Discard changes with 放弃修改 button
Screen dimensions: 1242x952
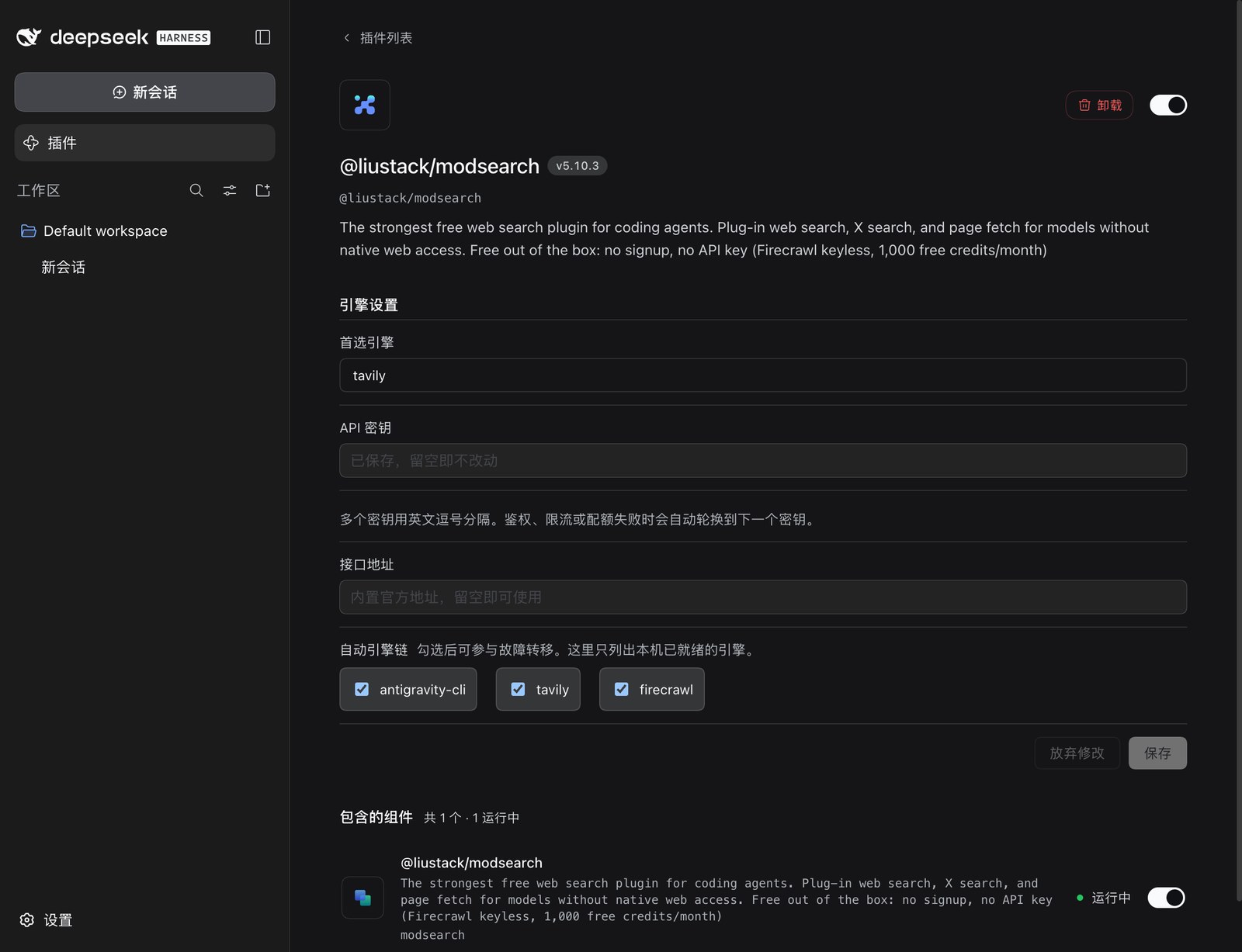click(x=1077, y=753)
